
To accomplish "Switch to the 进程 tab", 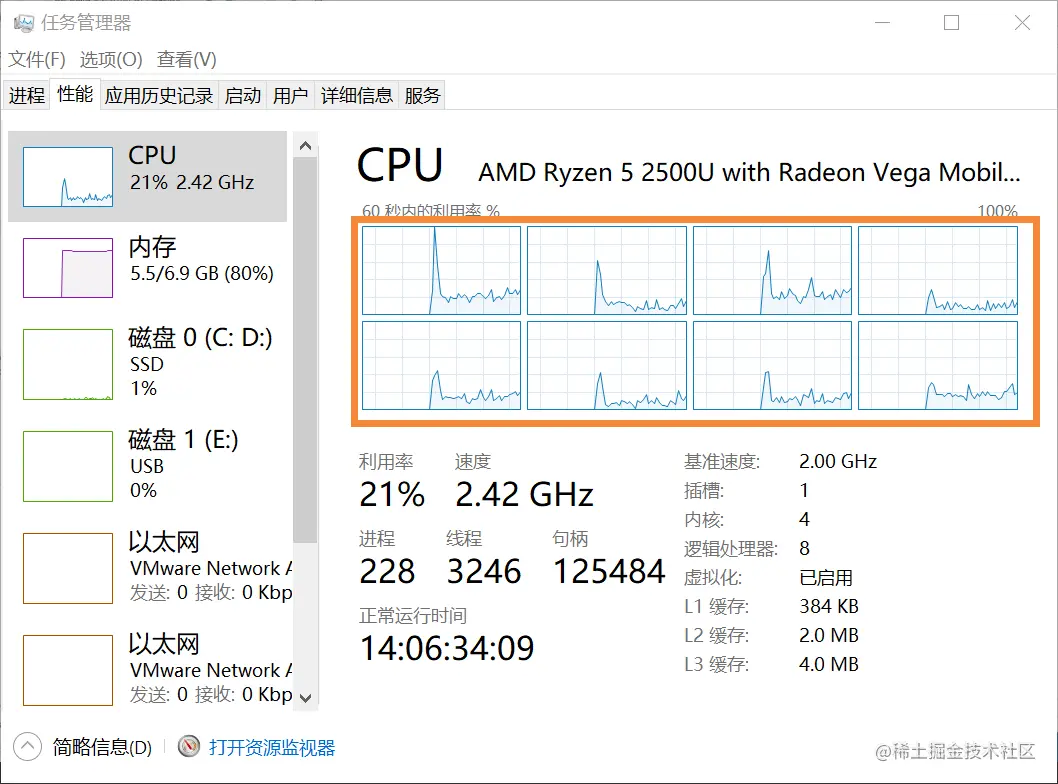I will point(27,96).
